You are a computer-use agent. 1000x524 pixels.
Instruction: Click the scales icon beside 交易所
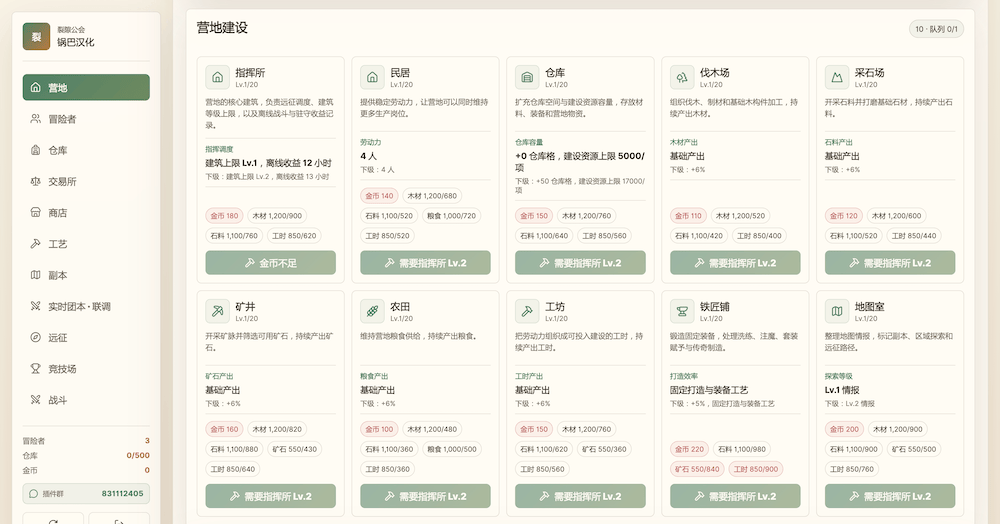pyautogui.click(x=36, y=181)
